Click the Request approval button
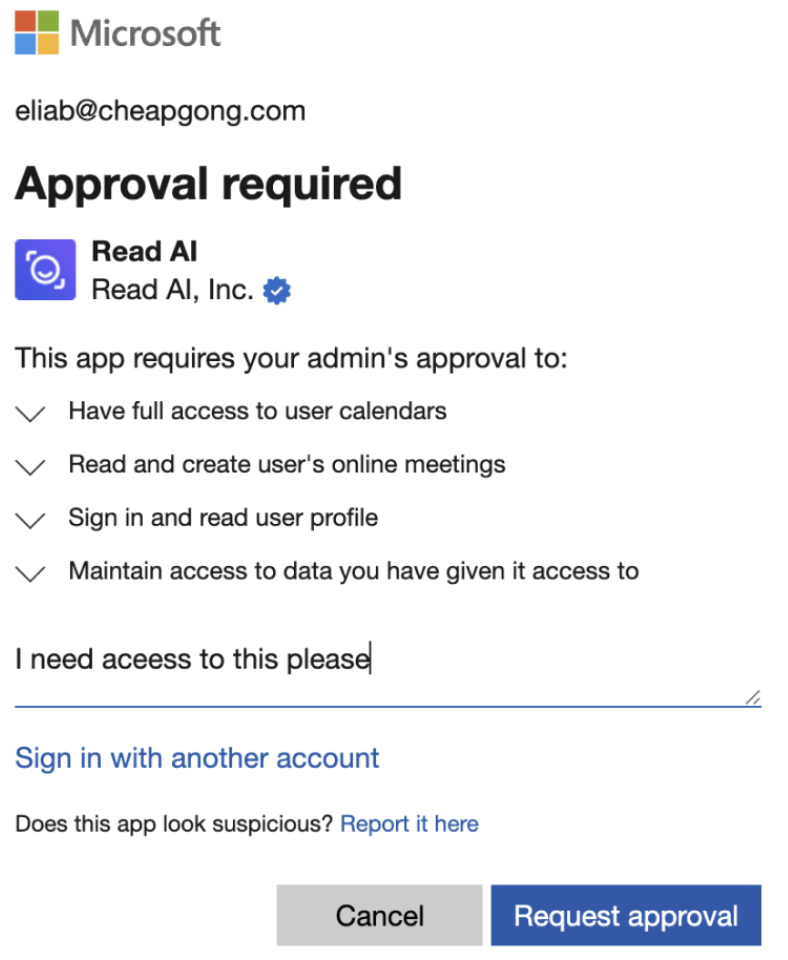 pos(626,915)
